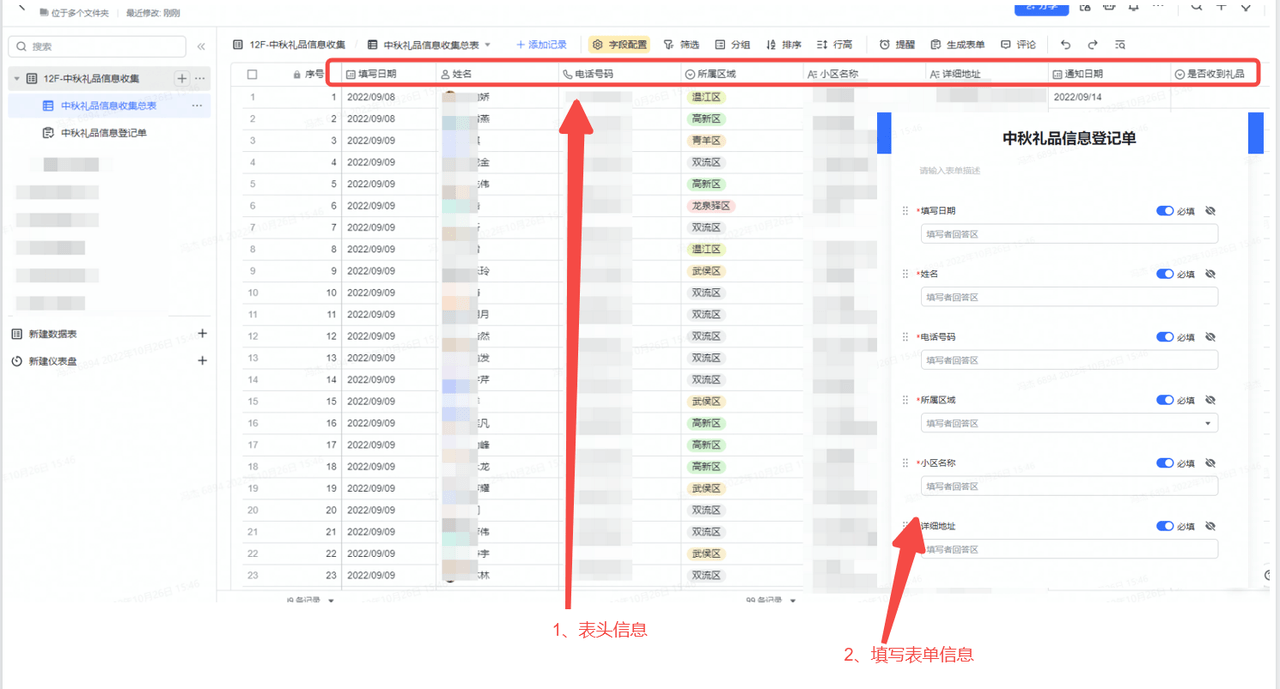Open the 提醒 reminder tool
The height and width of the screenshot is (689, 1280).
(x=897, y=45)
